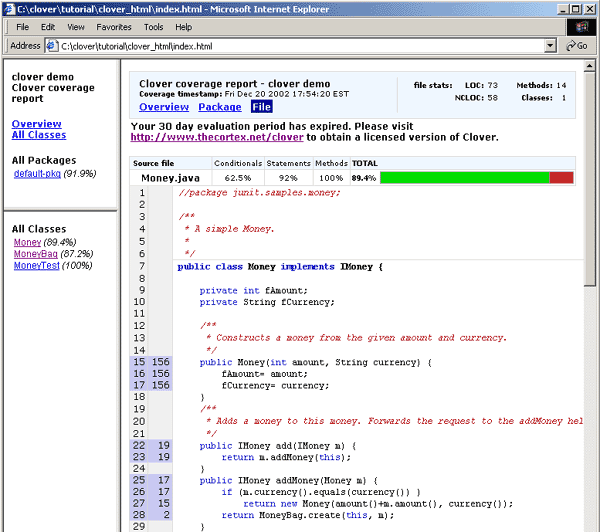This screenshot has height=532, width=600.
Task: Switch to Package tab in report header
Action: pyautogui.click(x=220, y=107)
